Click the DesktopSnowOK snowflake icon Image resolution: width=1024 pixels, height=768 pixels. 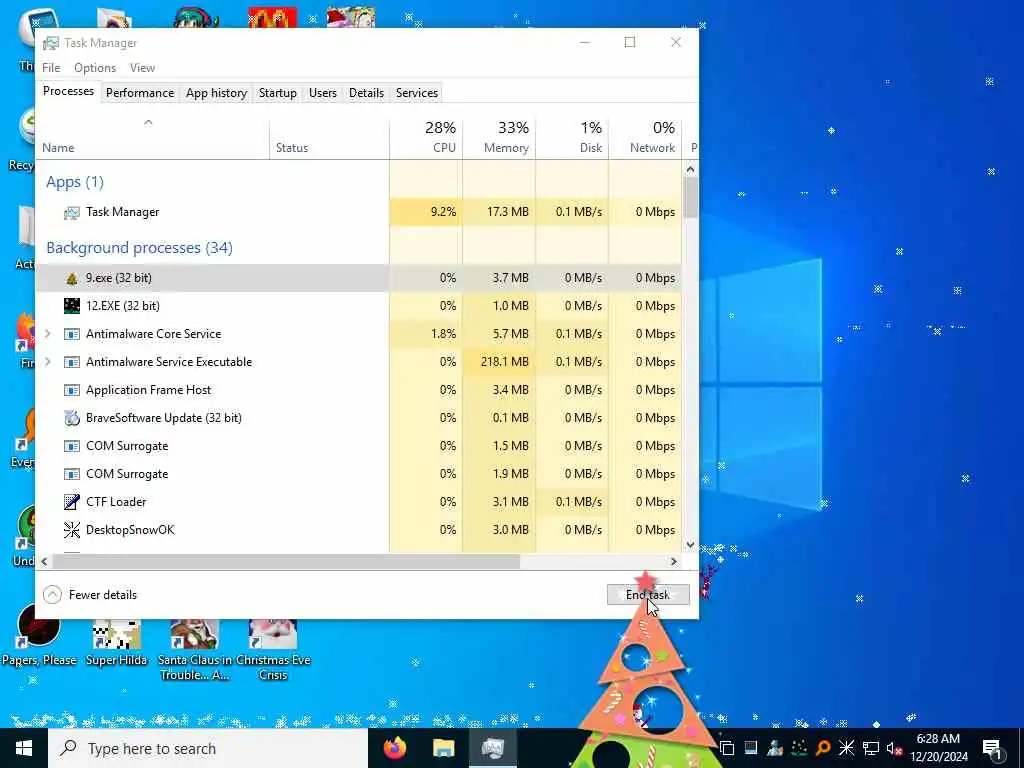click(x=72, y=530)
